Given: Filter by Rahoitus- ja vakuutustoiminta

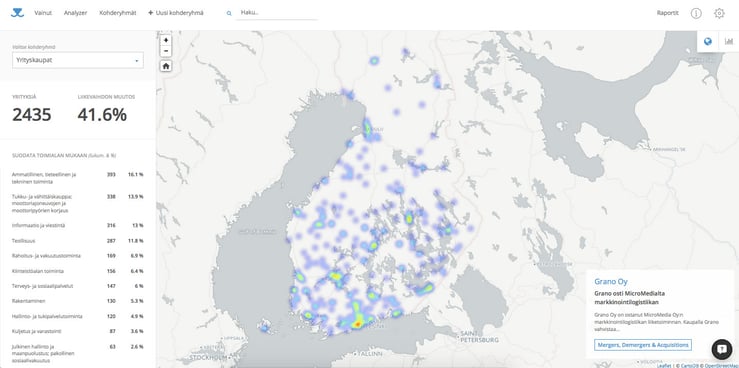Looking at the screenshot, I should (x=78, y=256).
